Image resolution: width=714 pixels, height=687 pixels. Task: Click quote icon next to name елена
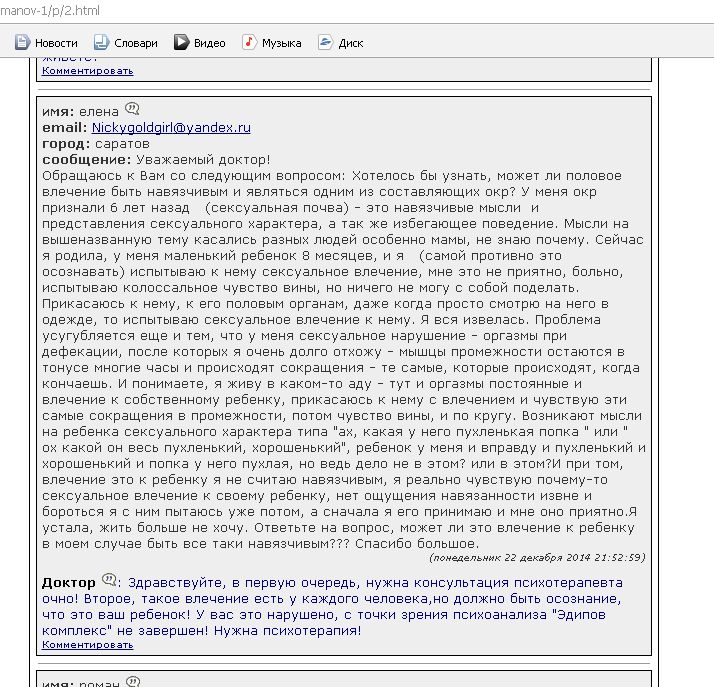pyautogui.click(x=132, y=109)
